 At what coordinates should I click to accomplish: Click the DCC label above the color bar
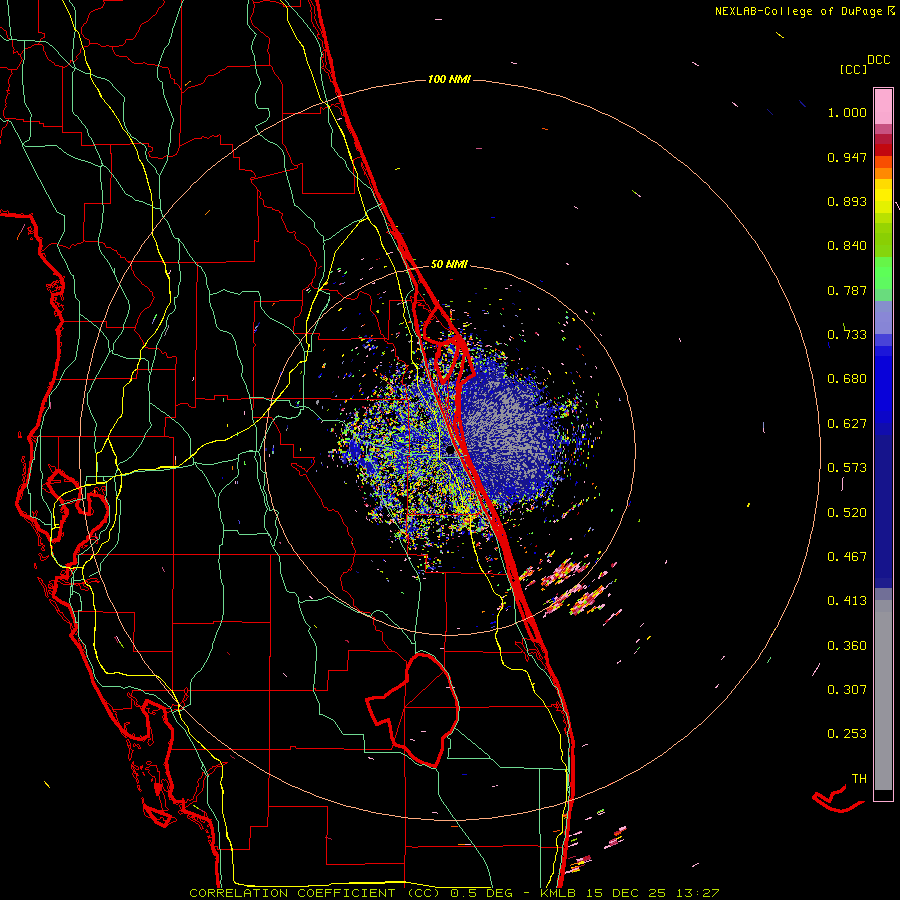[879, 60]
